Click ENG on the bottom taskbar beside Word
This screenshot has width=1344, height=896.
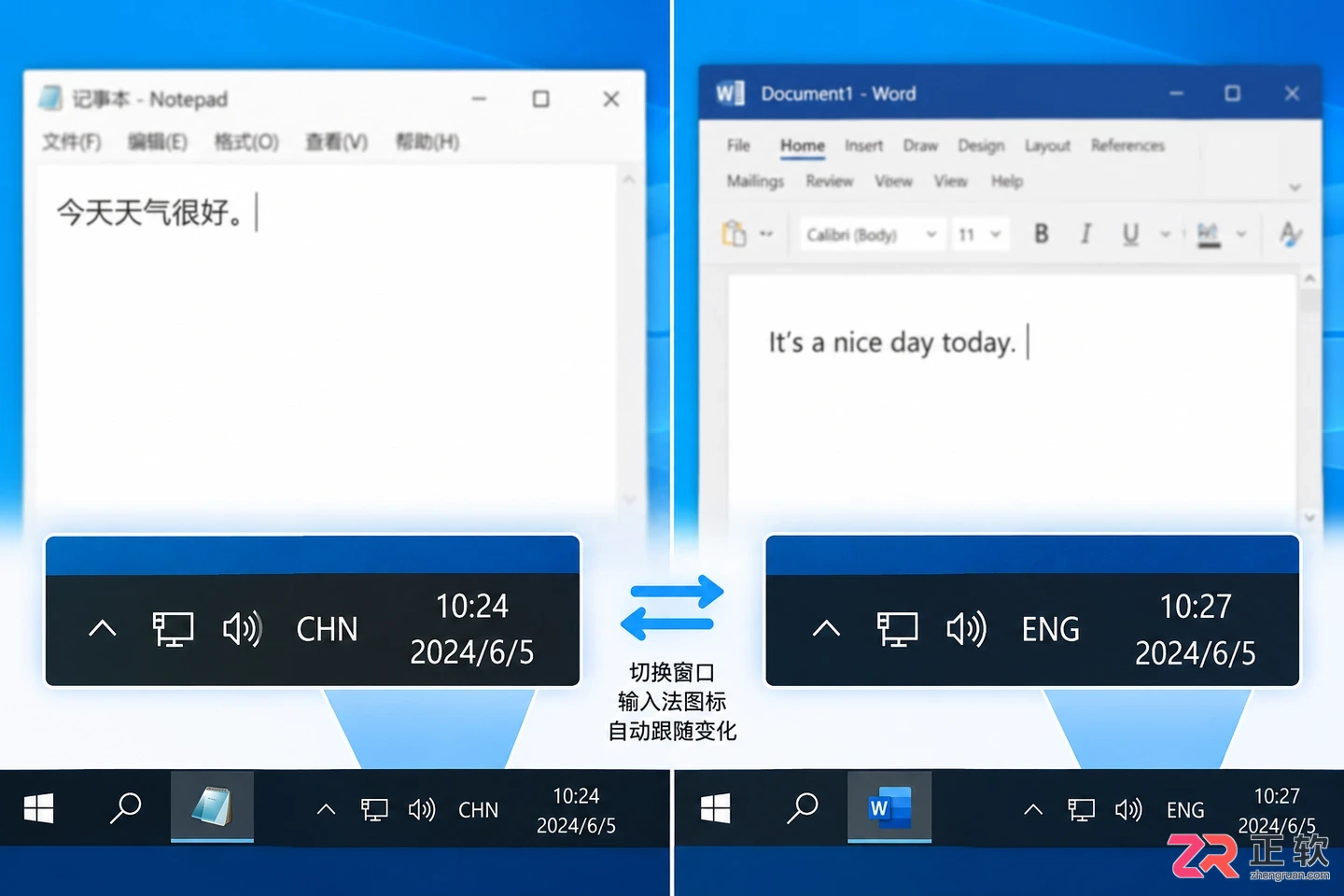point(1185,810)
